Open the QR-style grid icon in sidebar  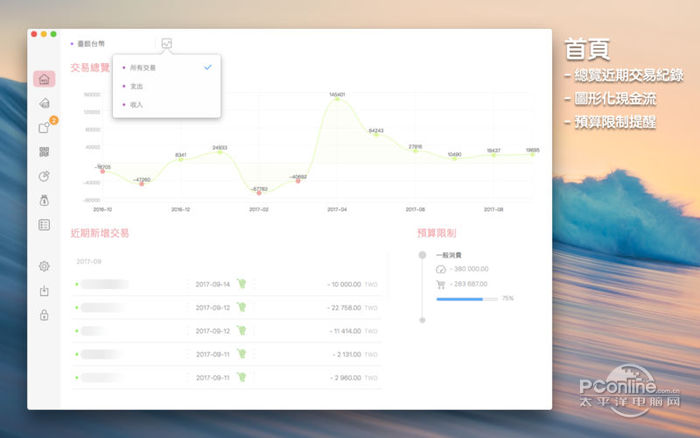click(x=44, y=152)
